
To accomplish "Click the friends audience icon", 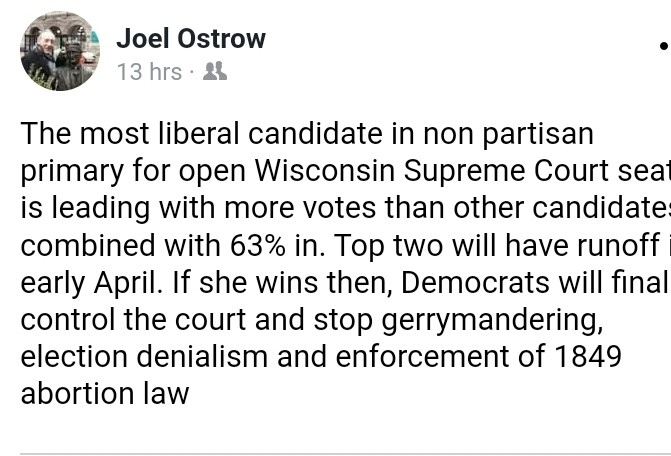I will pos(215,71).
